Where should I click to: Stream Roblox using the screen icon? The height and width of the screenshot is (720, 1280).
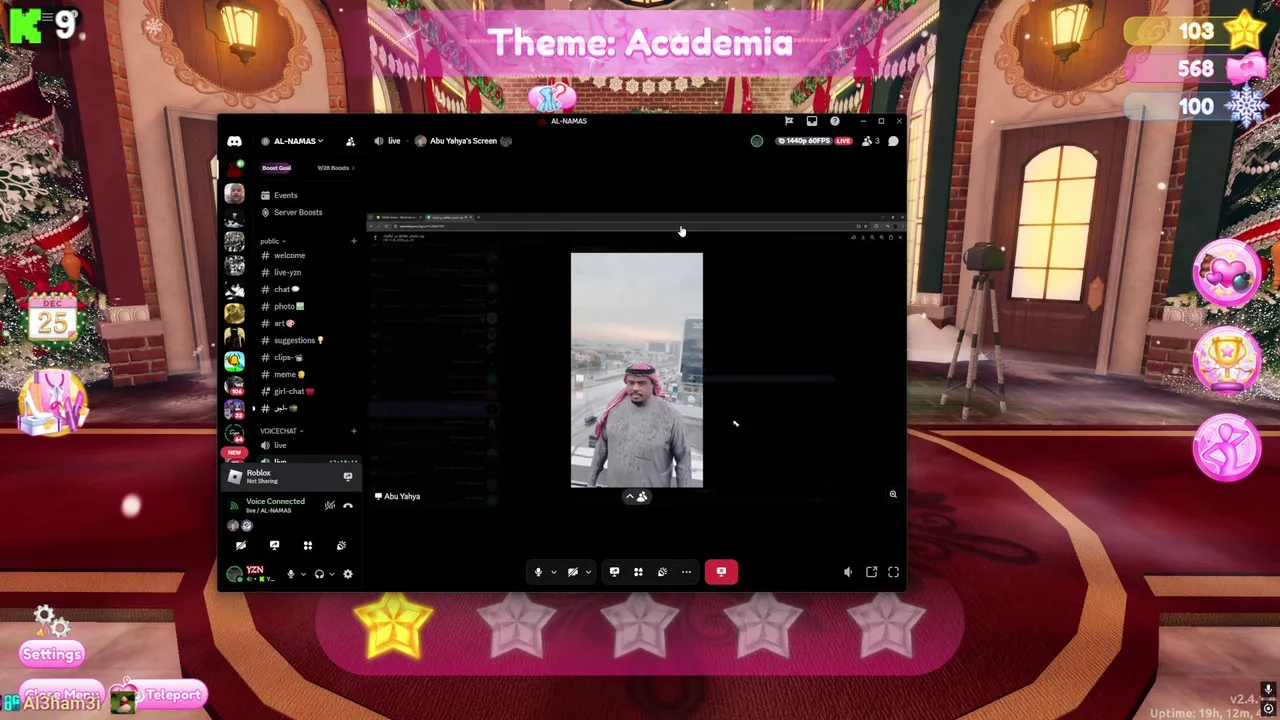point(348,477)
